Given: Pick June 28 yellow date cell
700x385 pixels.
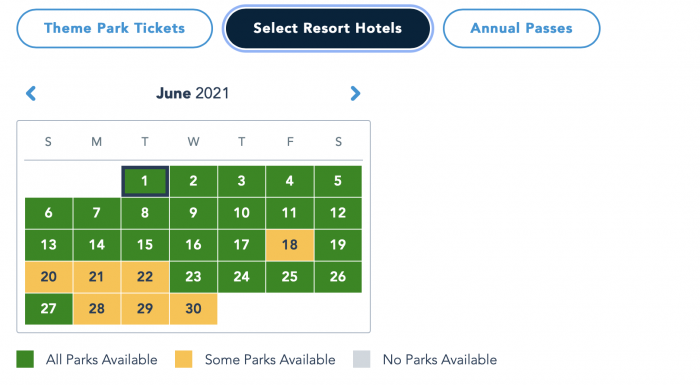Looking at the screenshot, I should (x=96, y=309).
